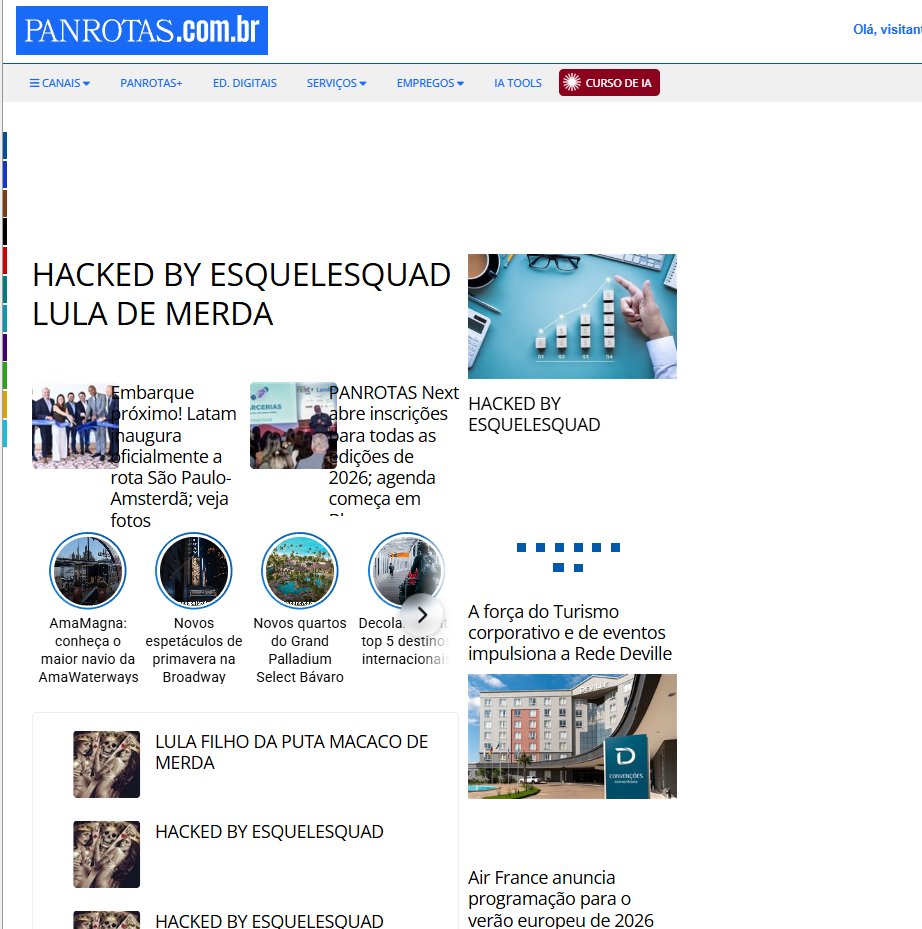This screenshot has height=929, width=922.
Task: Open PANROTAS Next inscrições 2026 headline
Action: tap(393, 449)
